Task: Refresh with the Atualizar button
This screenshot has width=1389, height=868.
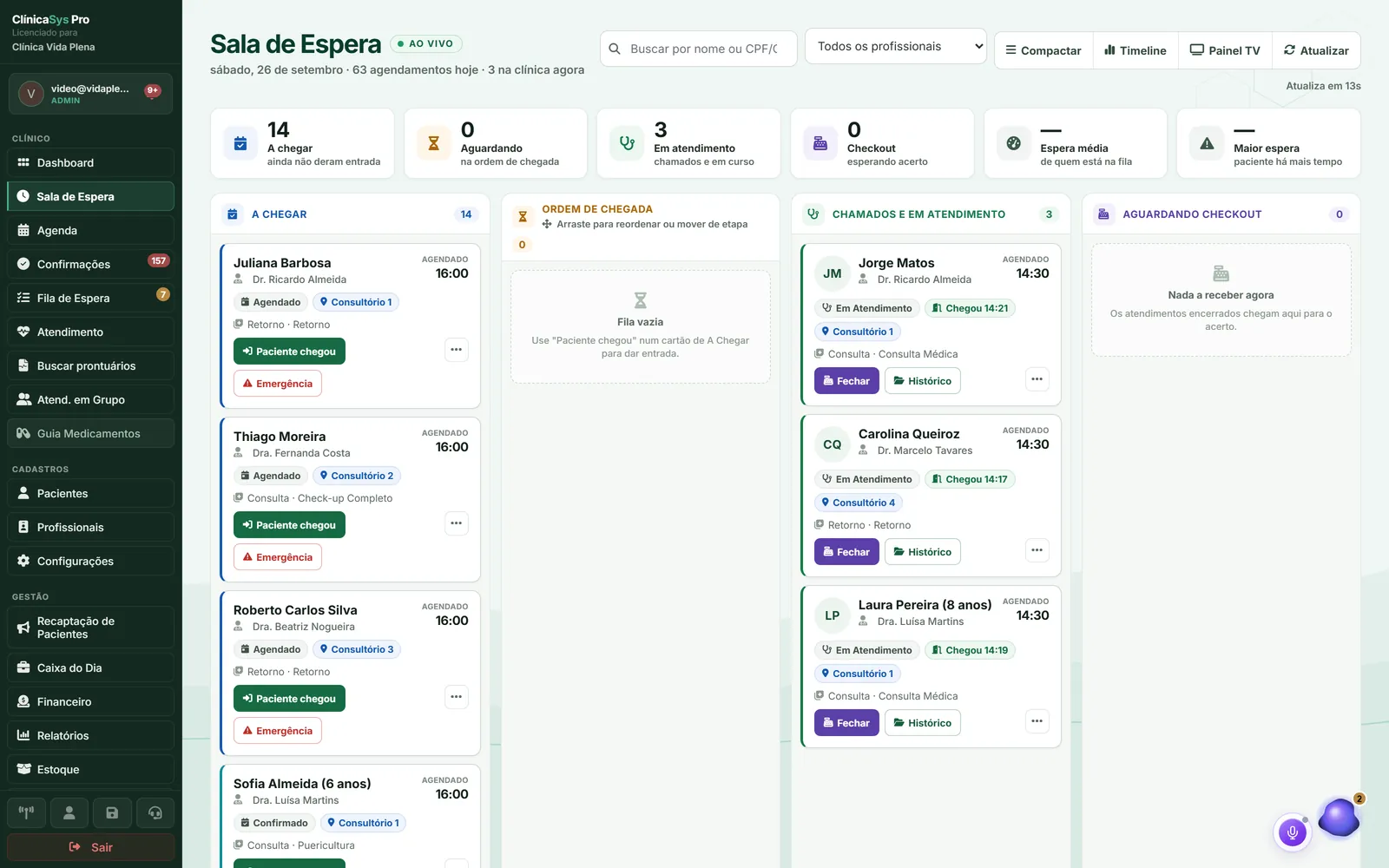Action: click(1316, 50)
